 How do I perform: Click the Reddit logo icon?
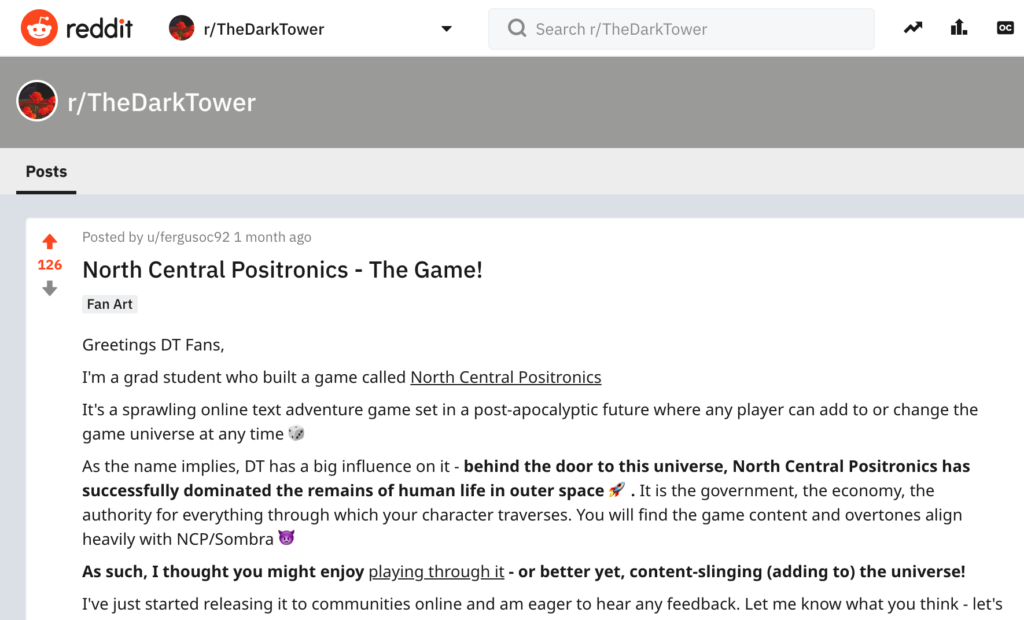(x=39, y=28)
